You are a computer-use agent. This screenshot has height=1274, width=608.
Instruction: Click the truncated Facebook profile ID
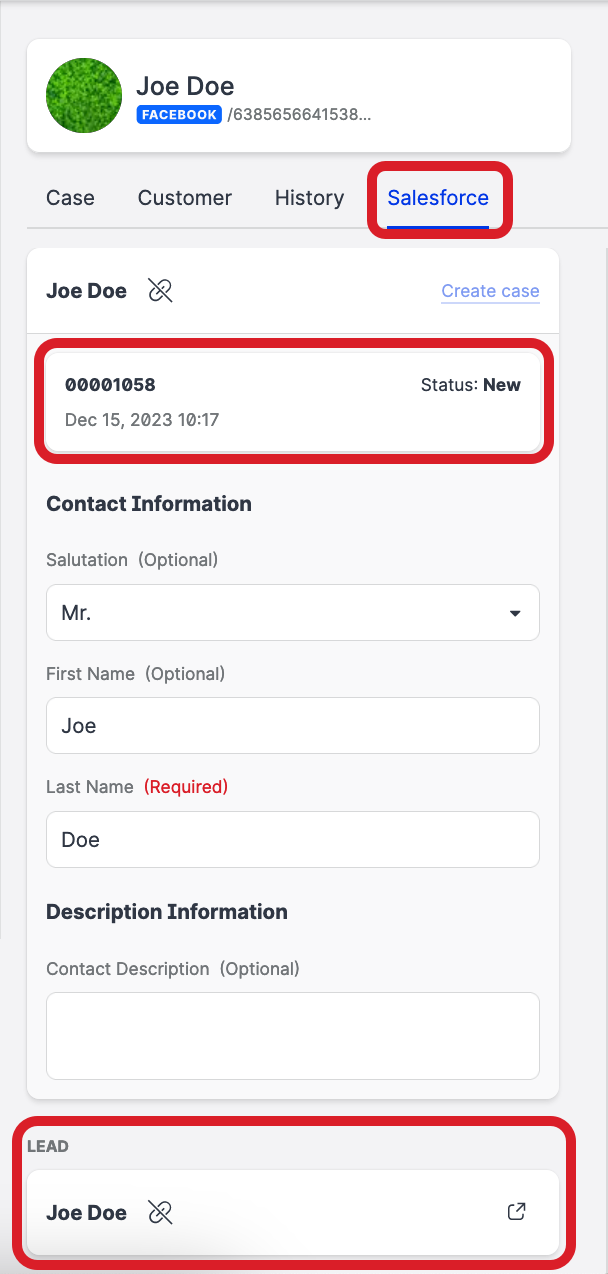pyautogui.click(x=299, y=115)
